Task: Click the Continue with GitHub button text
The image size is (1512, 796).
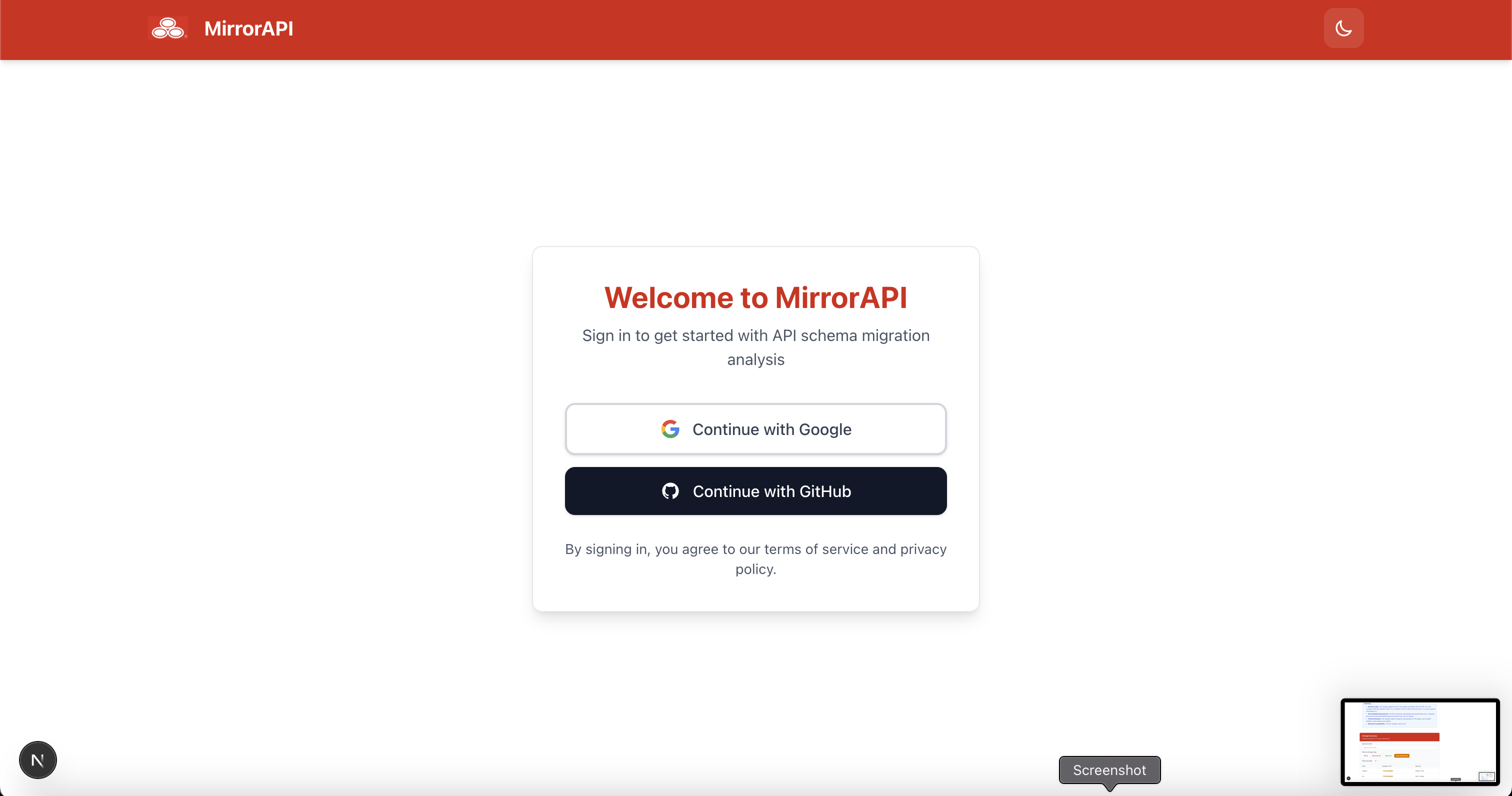Action: point(771,491)
